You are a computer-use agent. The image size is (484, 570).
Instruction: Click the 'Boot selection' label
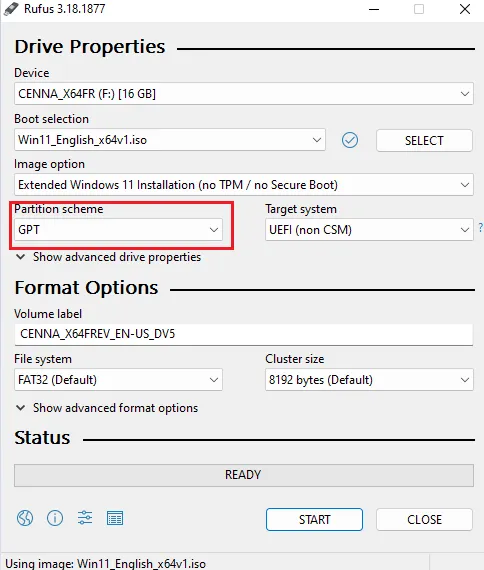pos(51,119)
